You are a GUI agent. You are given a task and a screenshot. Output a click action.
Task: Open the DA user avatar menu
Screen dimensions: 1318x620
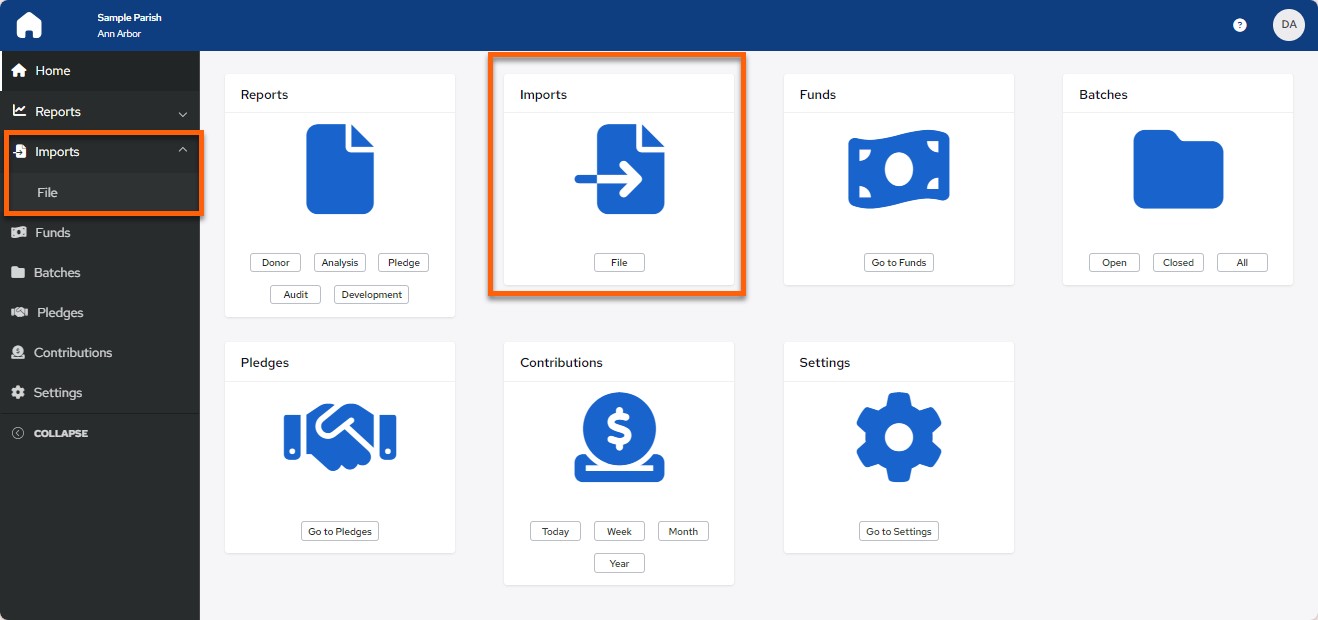(1289, 24)
